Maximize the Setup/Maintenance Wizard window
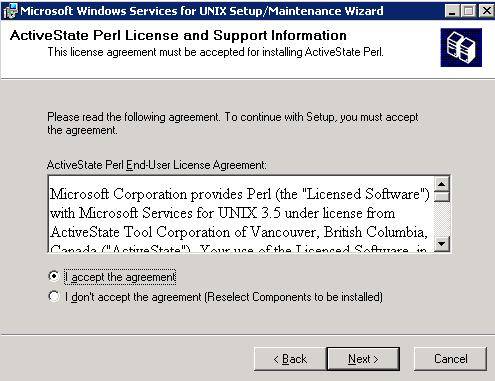Image resolution: width=495 pixels, height=381 pixels. click(x=469, y=11)
